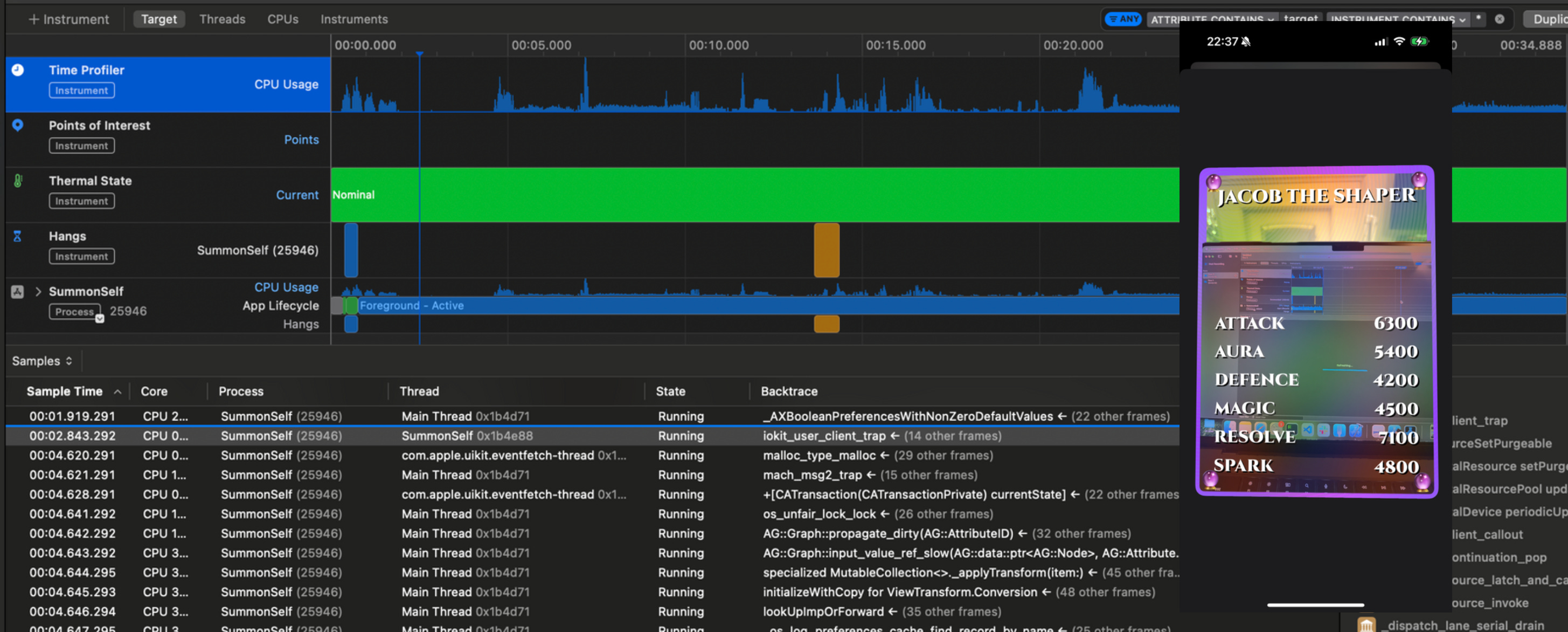Click the Points of Interest pin icon
The width and height of the screenshot is (1568, 632).
18,125
